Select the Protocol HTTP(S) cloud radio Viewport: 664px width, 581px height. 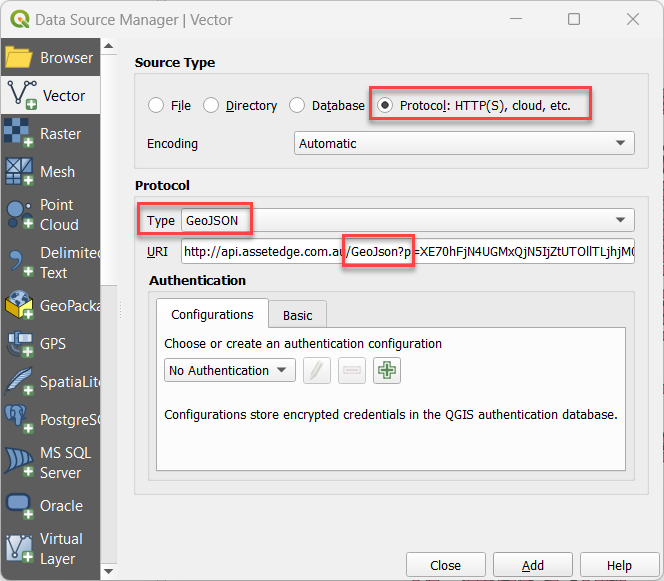point(385,105)
